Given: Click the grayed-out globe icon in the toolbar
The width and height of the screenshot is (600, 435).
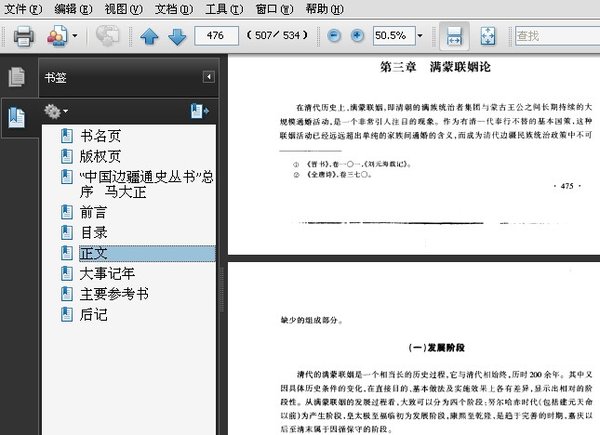Looking at the screenshot, I should pos(107,36).
